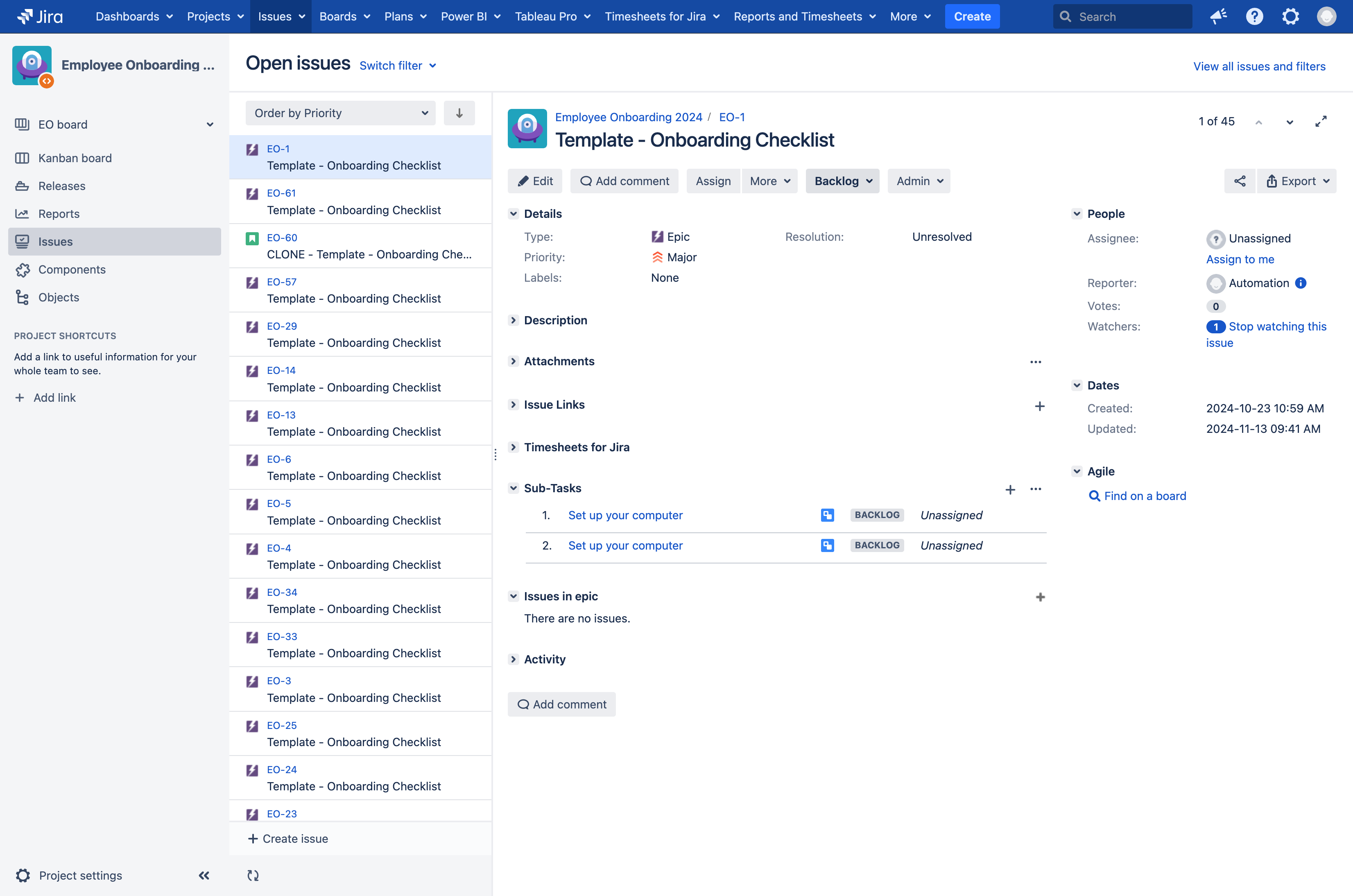Click the Assign to me link
The height and width of the screenshot is (896, 1353).
(x=1240, y=259)
